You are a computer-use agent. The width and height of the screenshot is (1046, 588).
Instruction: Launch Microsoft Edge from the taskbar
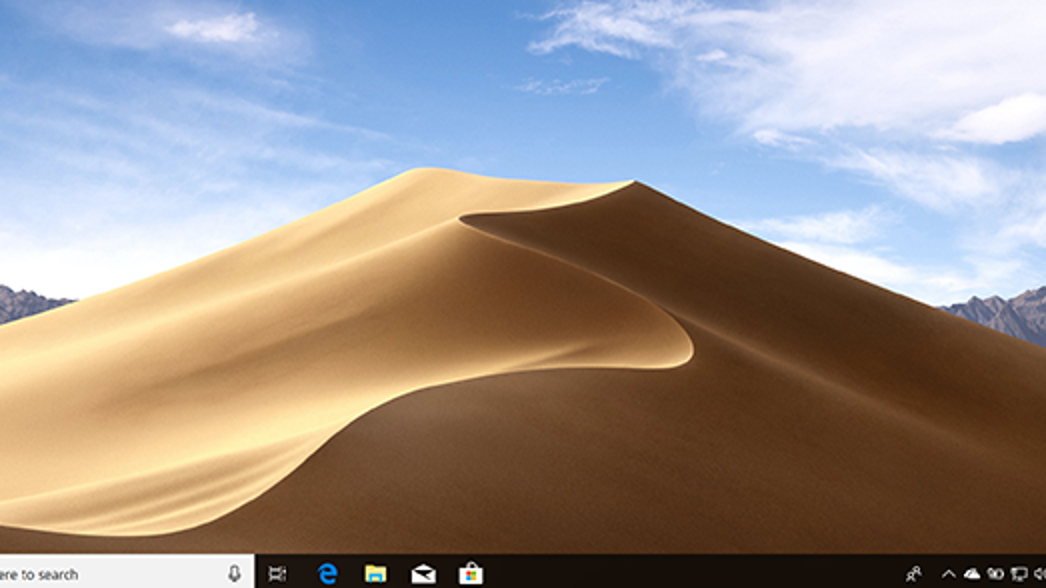click(328, 573)
